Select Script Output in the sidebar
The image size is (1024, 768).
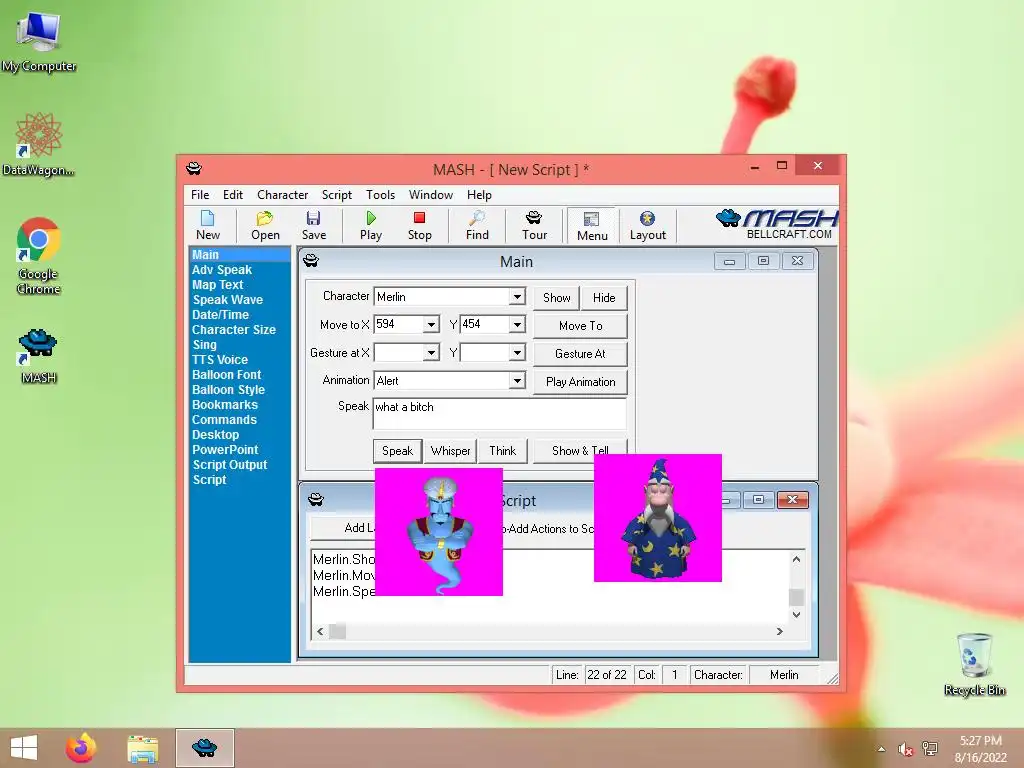[x=229, y=465]
